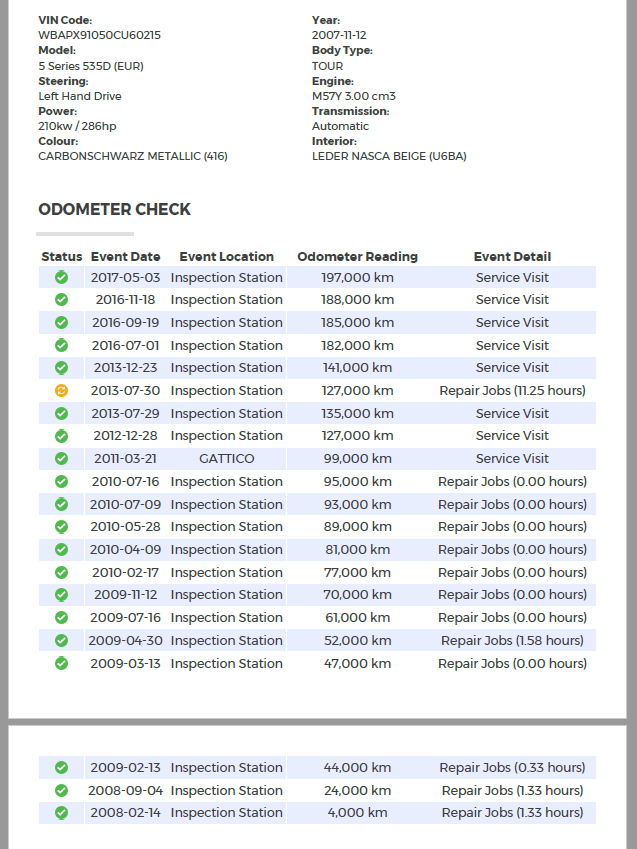
Task: Click the ODOMETER CHECK section heading
Action: [114, 210]
